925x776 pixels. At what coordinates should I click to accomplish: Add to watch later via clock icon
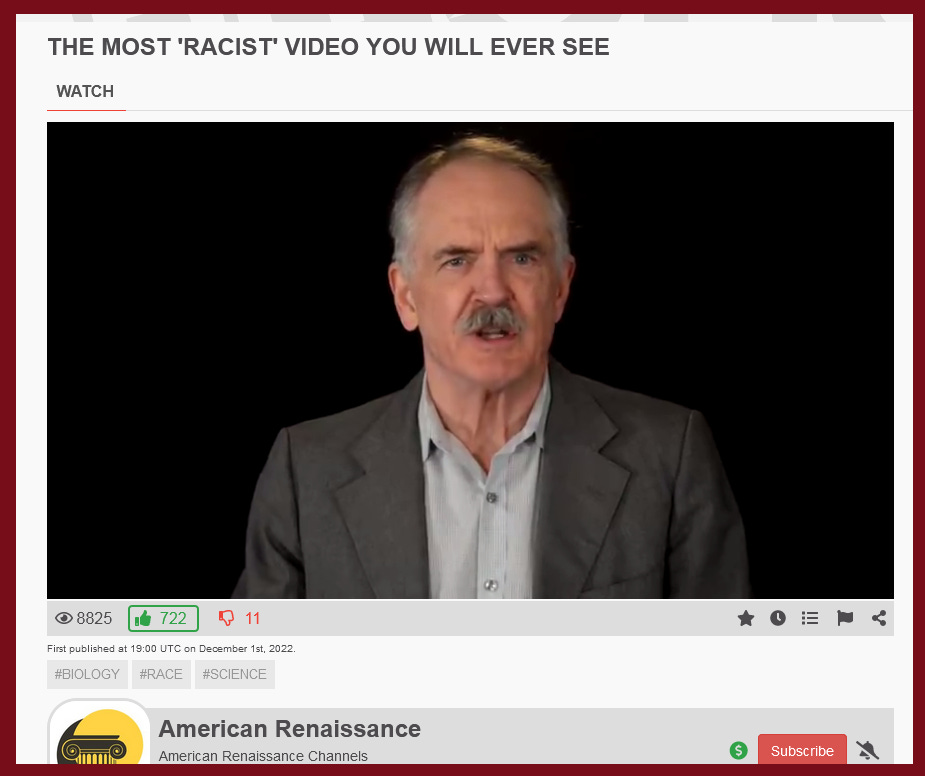point(778,618)
